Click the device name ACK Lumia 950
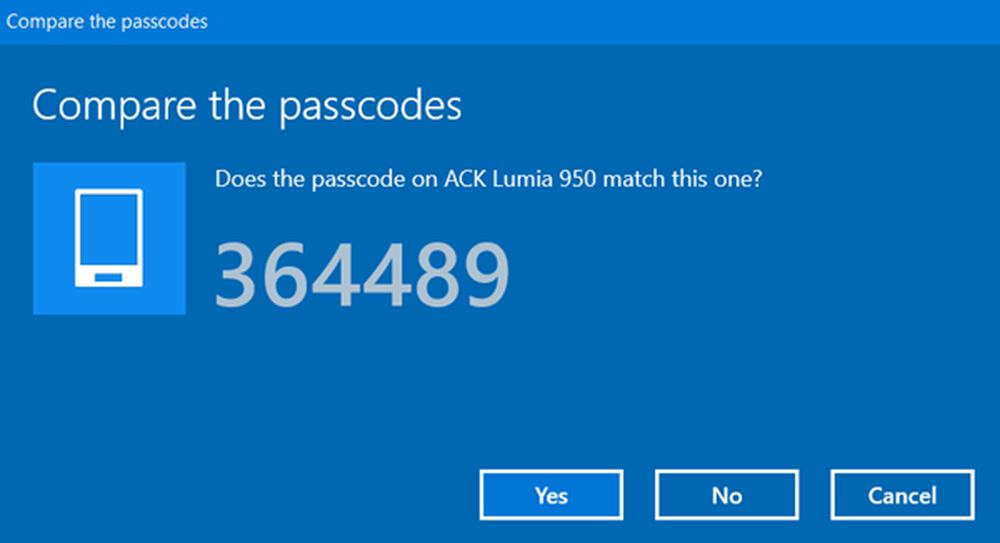This screenshot has width=1000, height=543. [x=520, y=178]
